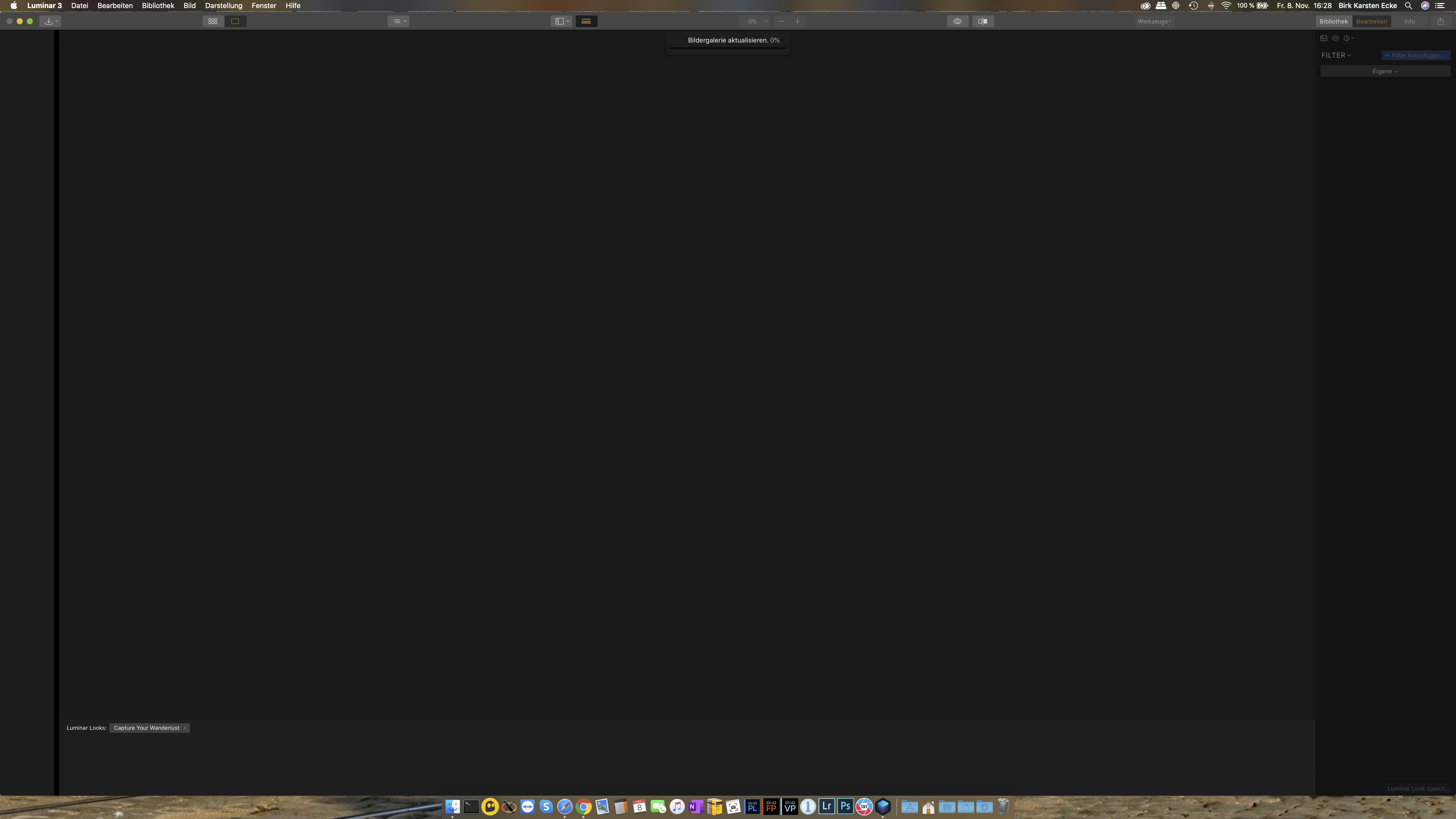Open Safari from the Dock
The width and height of the screenshot is (1456, 819).
point(565,807)
